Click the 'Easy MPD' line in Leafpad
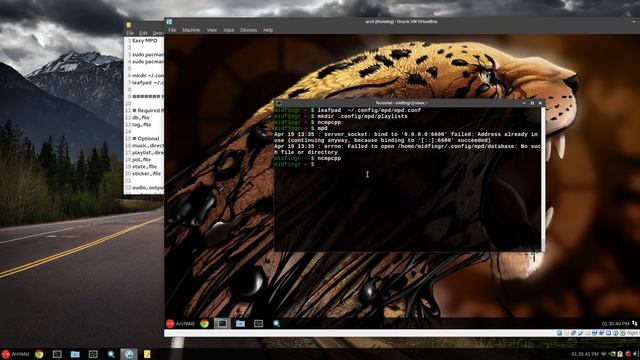640x360 pixels. [x=144, y=41]
